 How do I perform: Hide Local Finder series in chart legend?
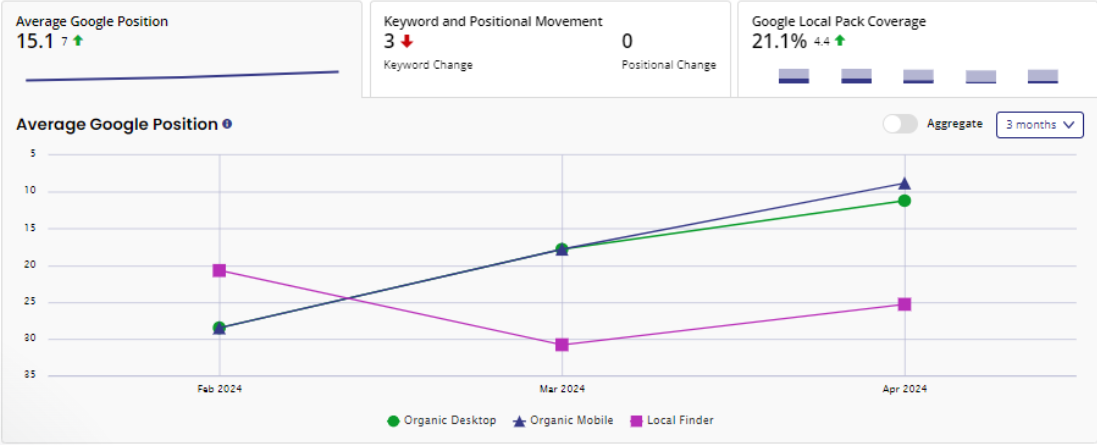coord(671,421)
